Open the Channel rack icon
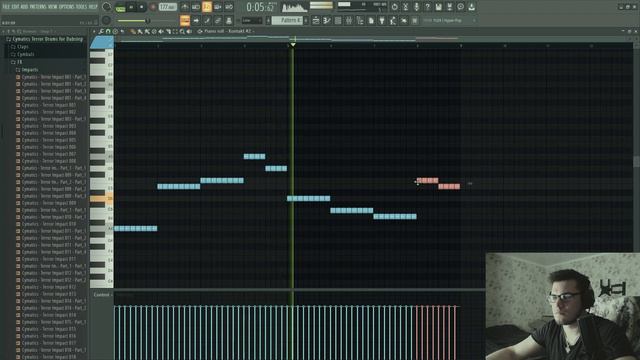Viewport: 640px width, 360px height. point(338,20)
